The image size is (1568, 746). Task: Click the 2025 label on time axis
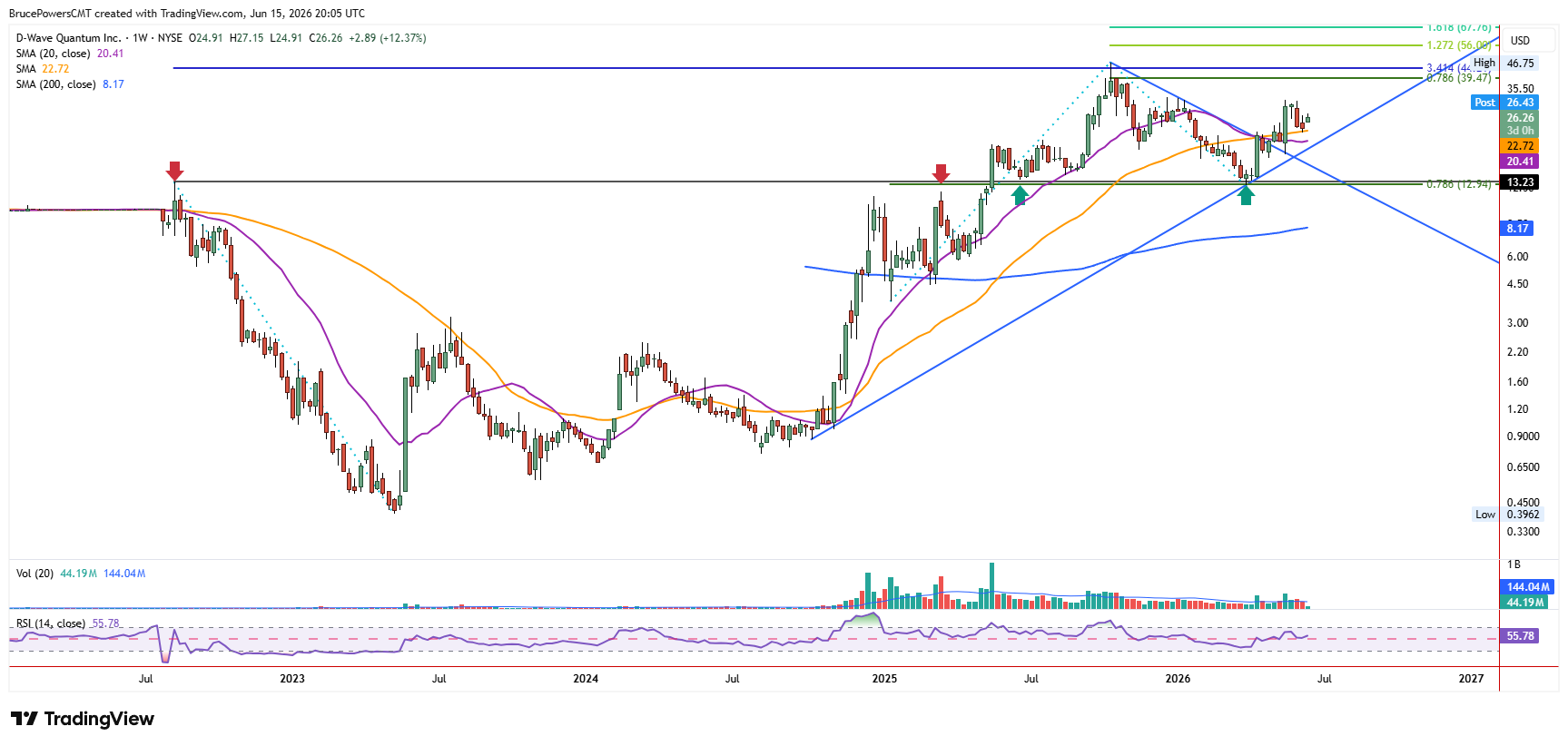[x=884, y=679]
